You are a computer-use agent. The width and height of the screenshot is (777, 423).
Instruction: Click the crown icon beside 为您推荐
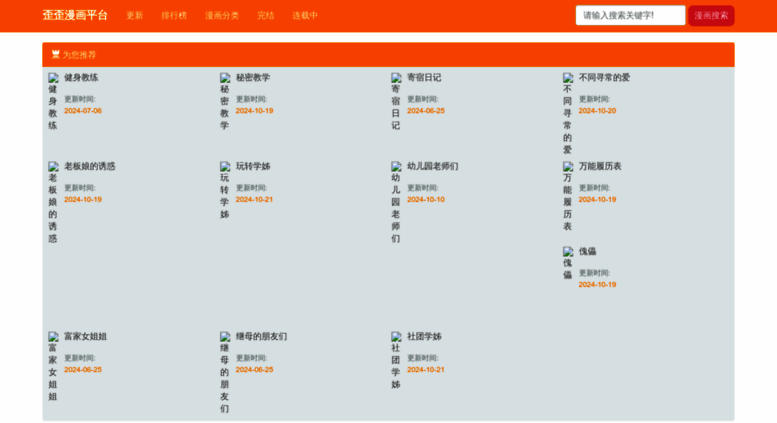[56, 54]
